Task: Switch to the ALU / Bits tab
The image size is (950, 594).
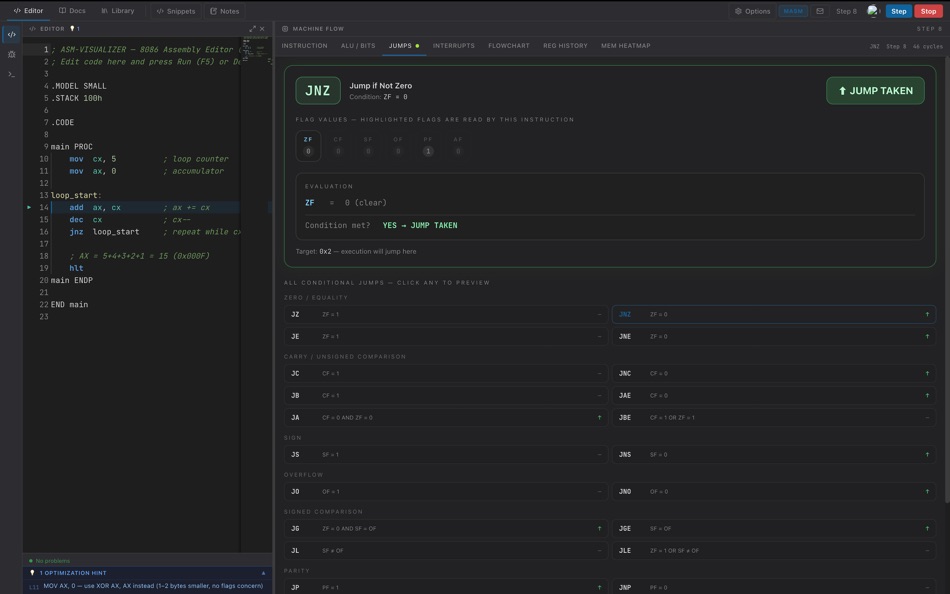Action: coord(358,45)
